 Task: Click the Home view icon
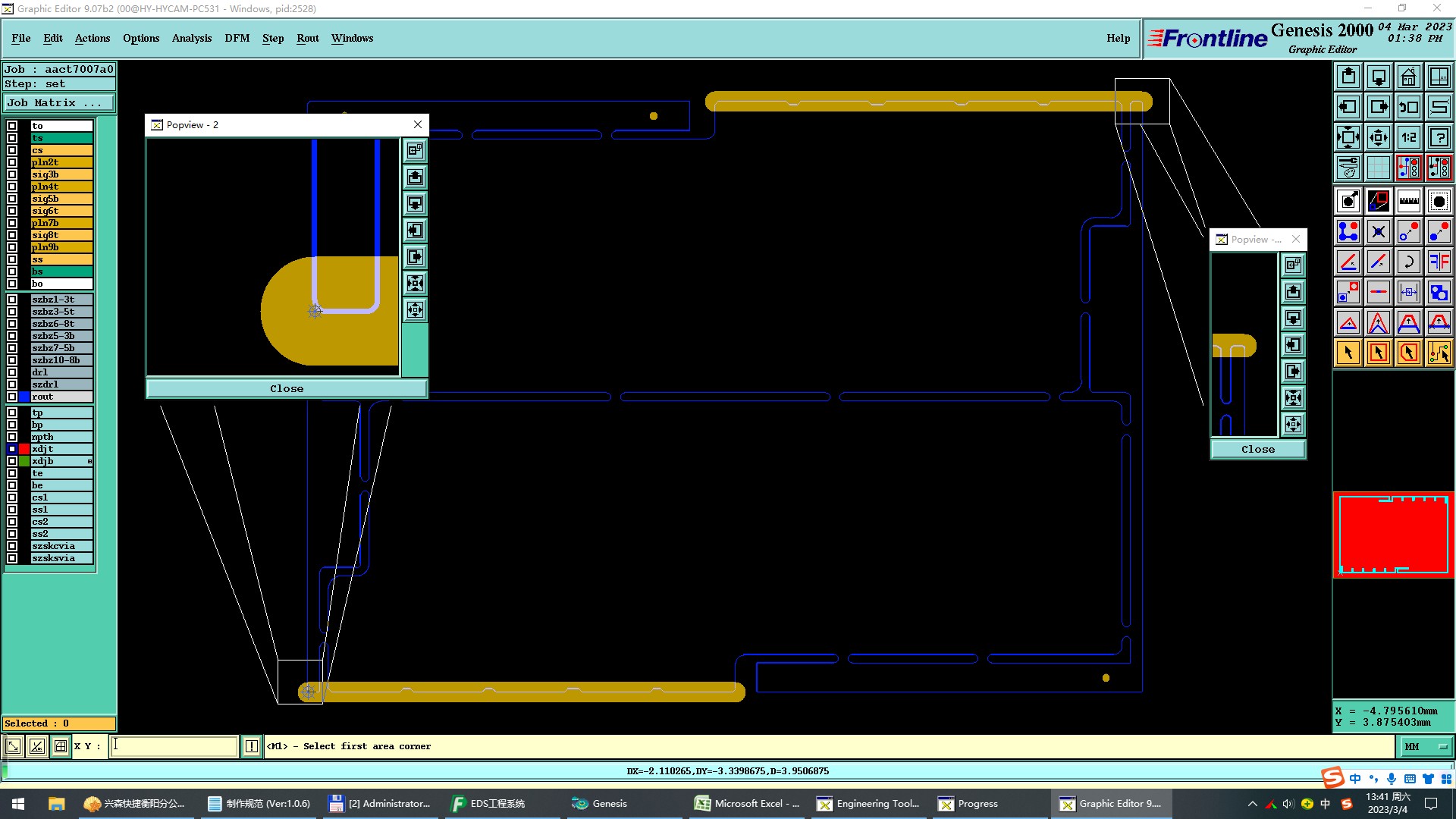1408,77
